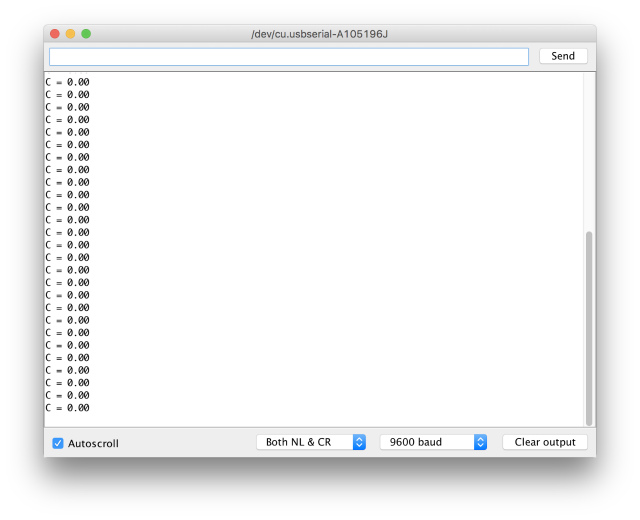Focus the serial message input field
640x520 pixels.
point(289,57)
